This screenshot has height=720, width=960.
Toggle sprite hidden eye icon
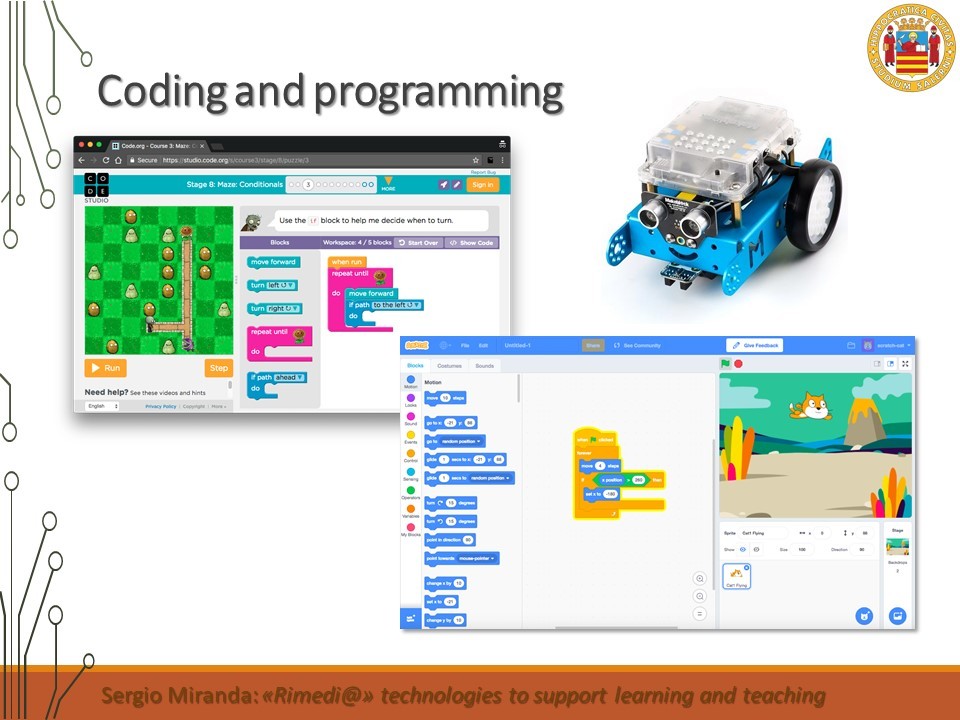click(756, 550)
